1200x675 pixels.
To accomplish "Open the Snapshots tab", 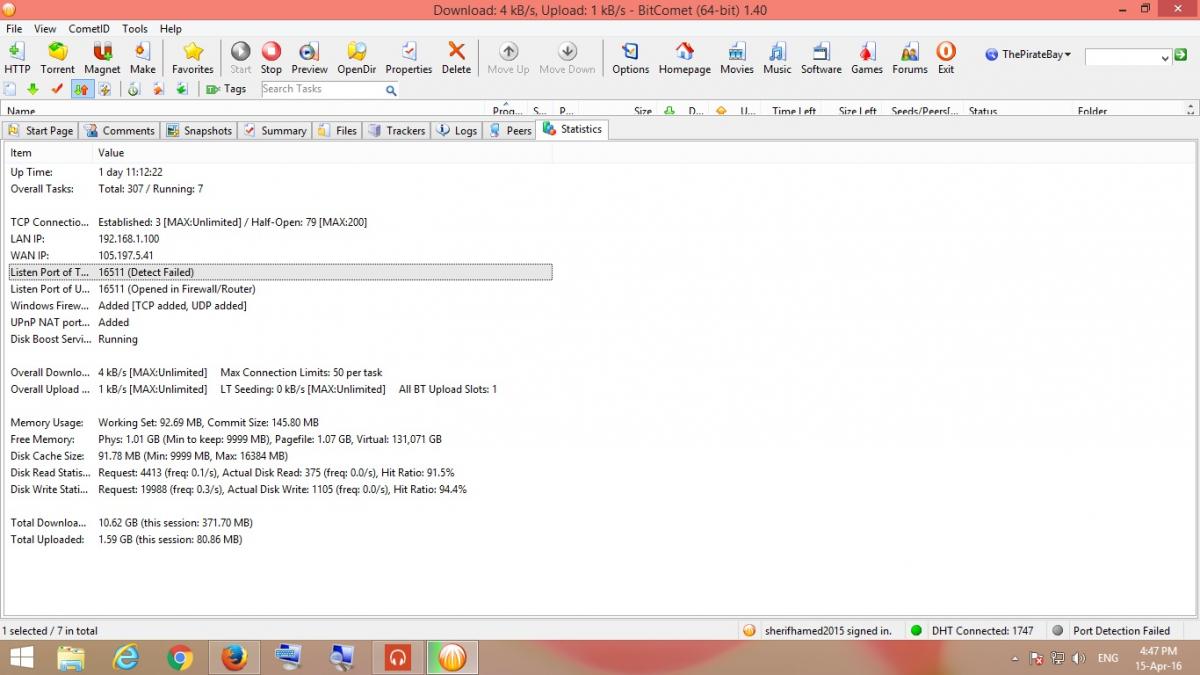I will tap(199, 130).
